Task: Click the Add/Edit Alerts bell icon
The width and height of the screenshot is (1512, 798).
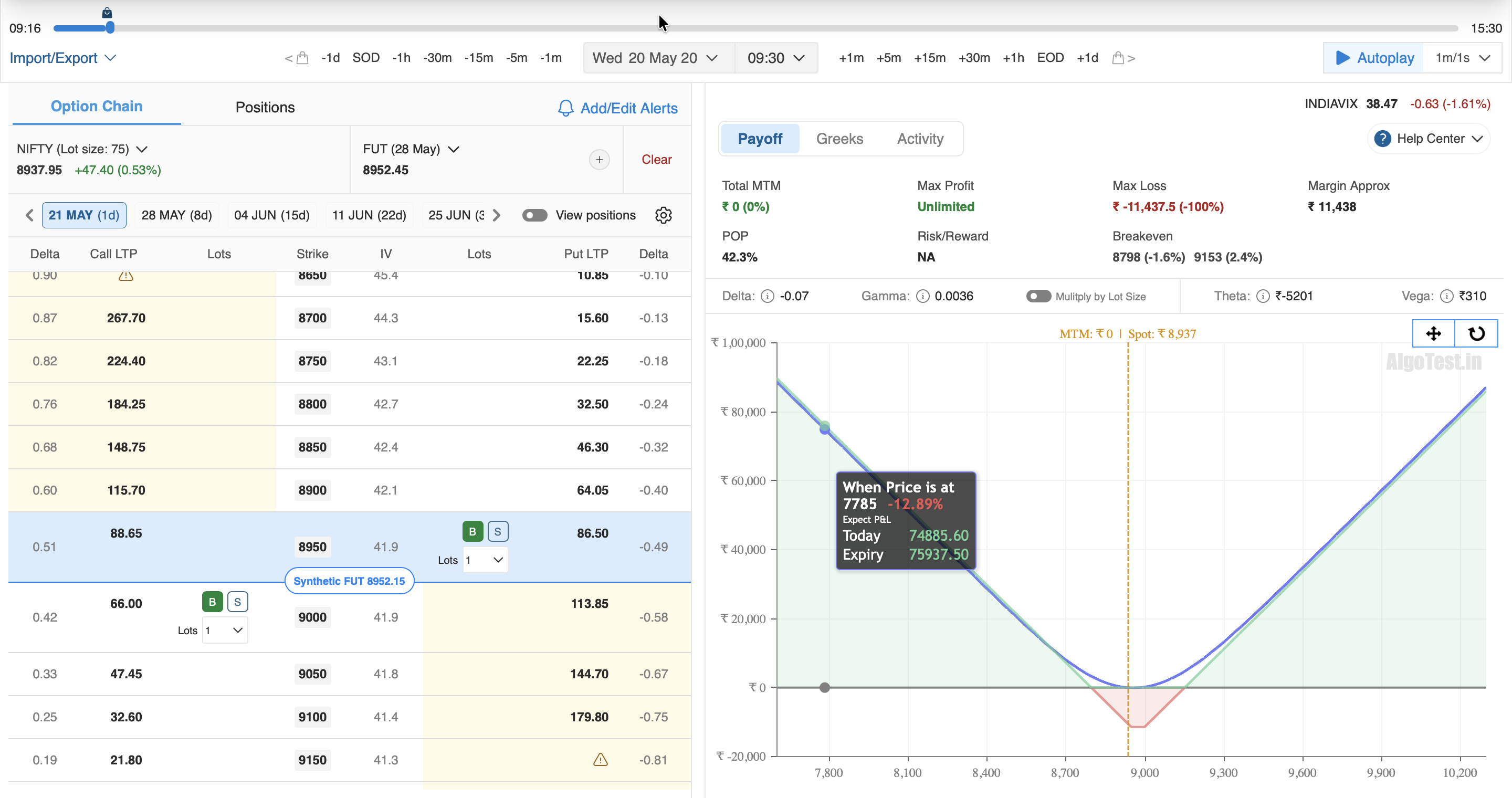Action: 565,109
